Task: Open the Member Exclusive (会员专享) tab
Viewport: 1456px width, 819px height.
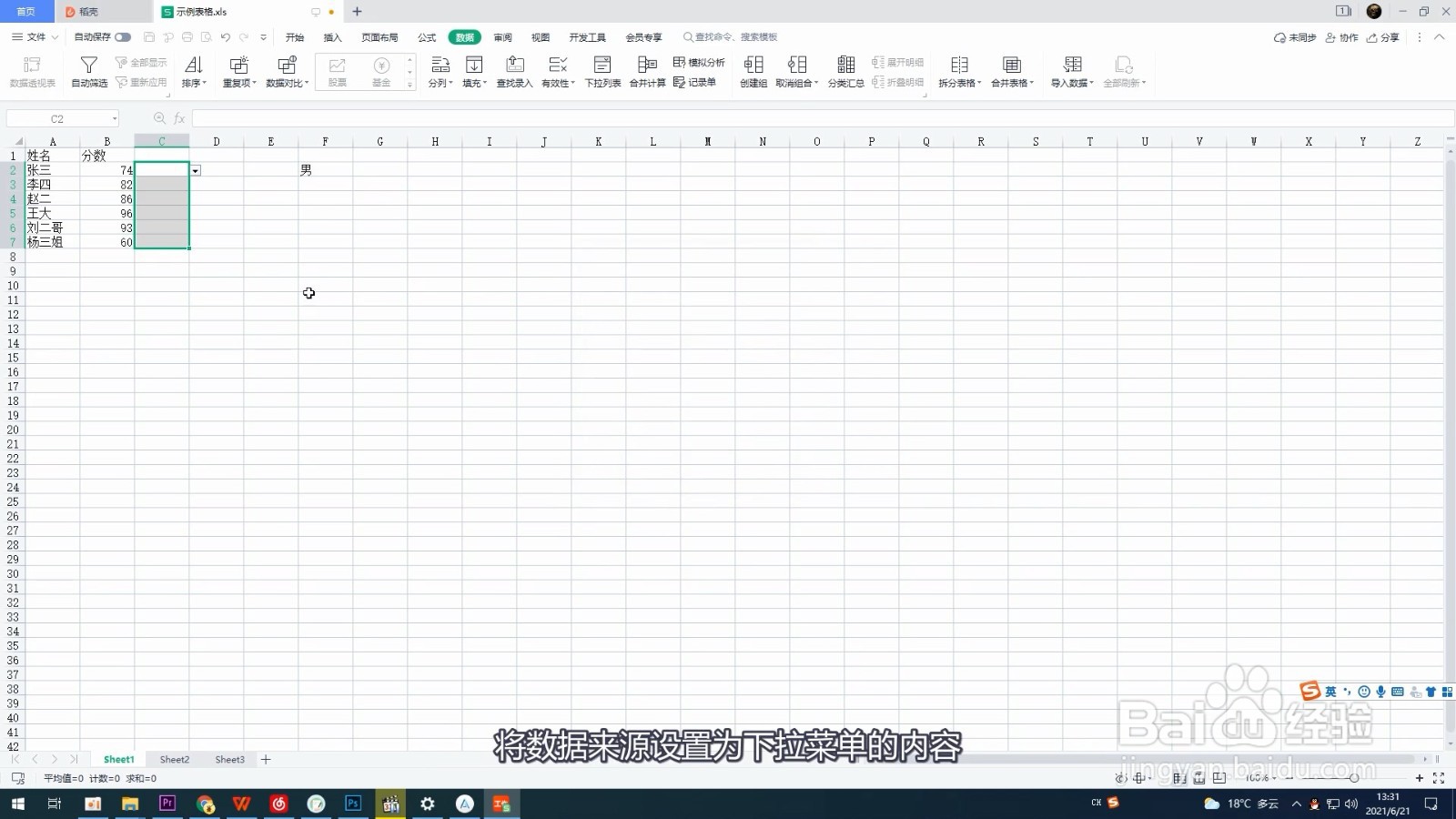Action: coord(643,37)
